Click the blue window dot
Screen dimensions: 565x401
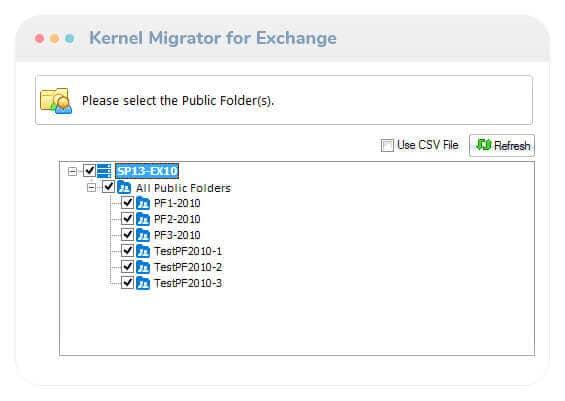70,38
